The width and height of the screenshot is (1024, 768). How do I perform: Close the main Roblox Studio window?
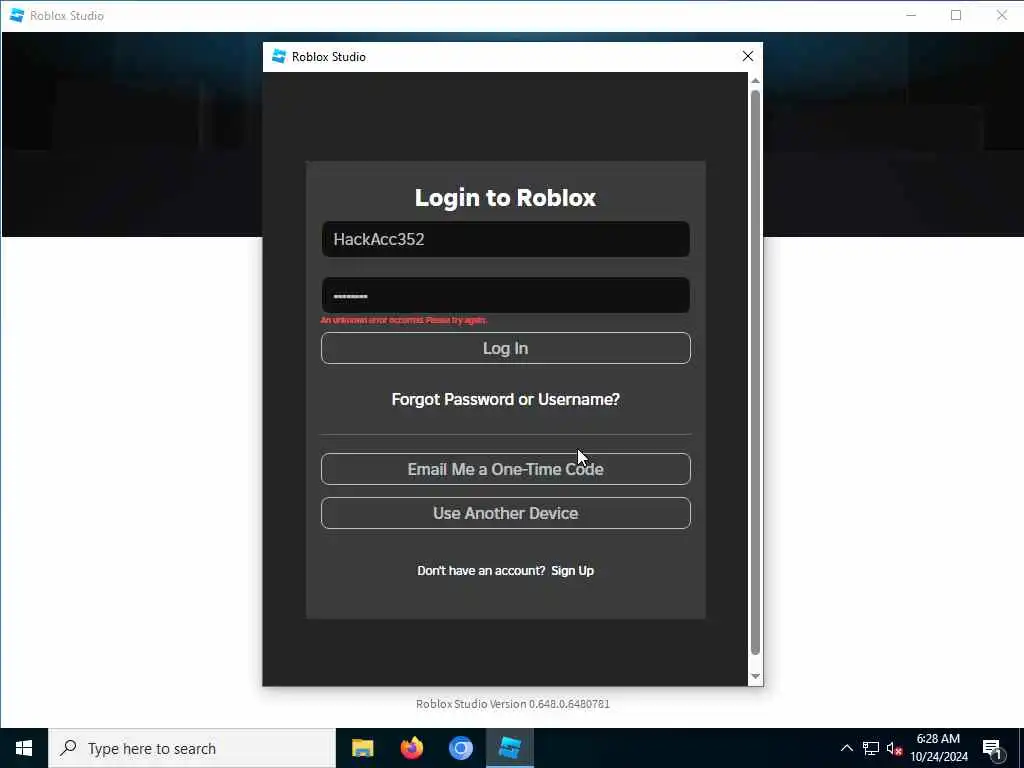[x=1002, y=15]
